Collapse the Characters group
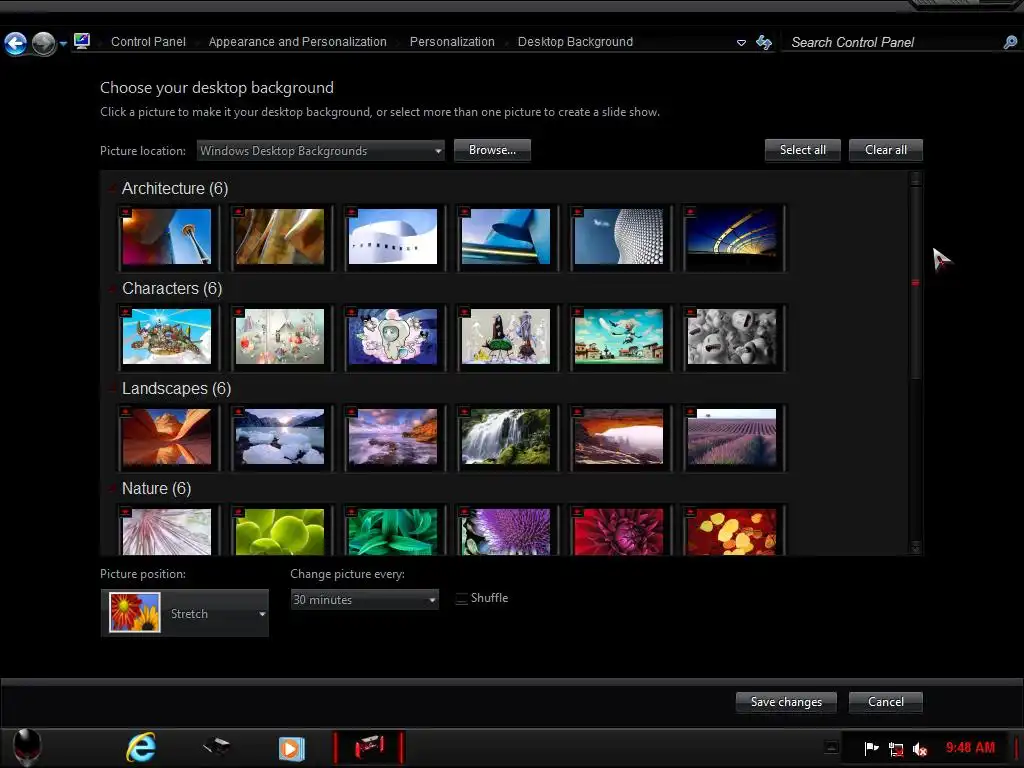The image size is (1024, 768). (112, 289)
